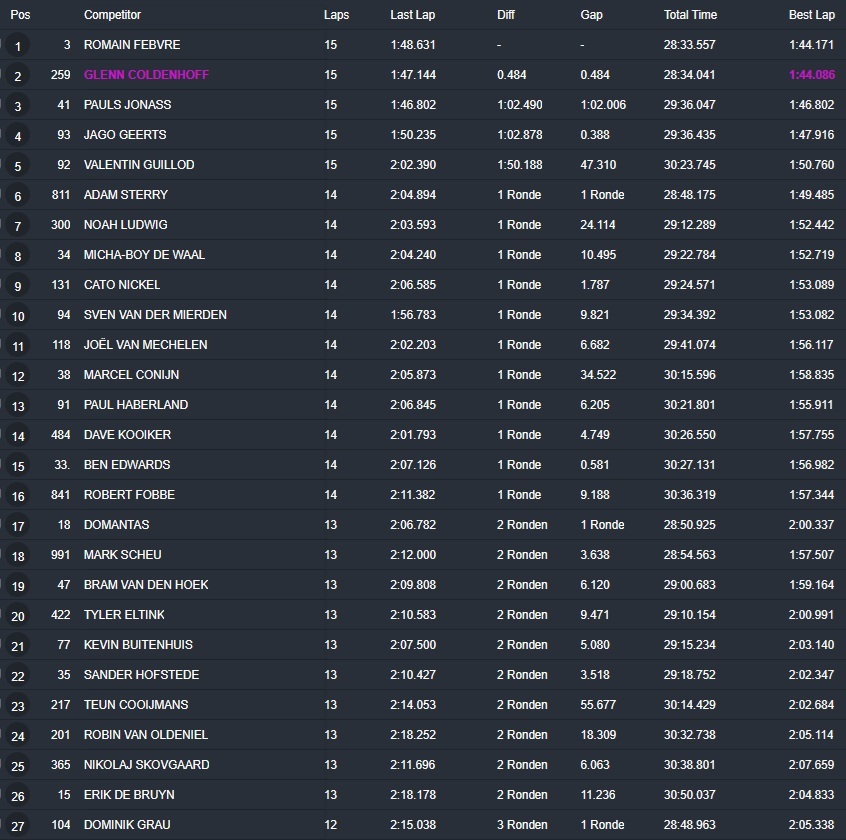
Task: Sort by the Best Lap column header
Action: [x=811, y=15]
